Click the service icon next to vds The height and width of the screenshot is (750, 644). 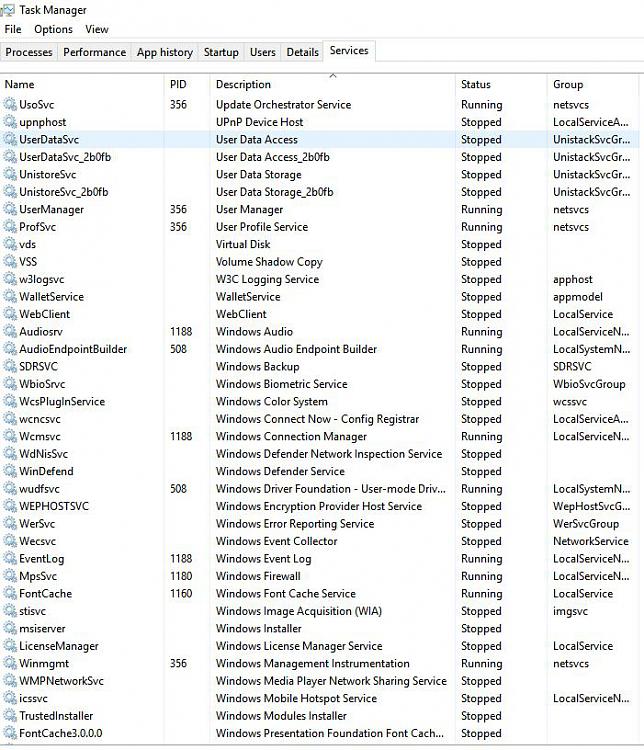tap(10, 244)
